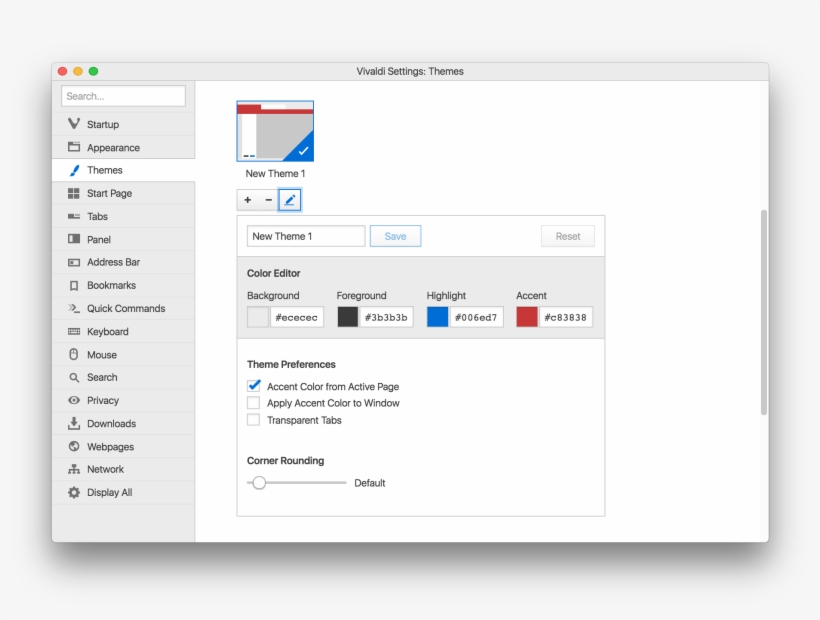The width and height of the screenshot is (820, 620).
Task: Click the Bookmarks icon
Action: click(74, 285)
